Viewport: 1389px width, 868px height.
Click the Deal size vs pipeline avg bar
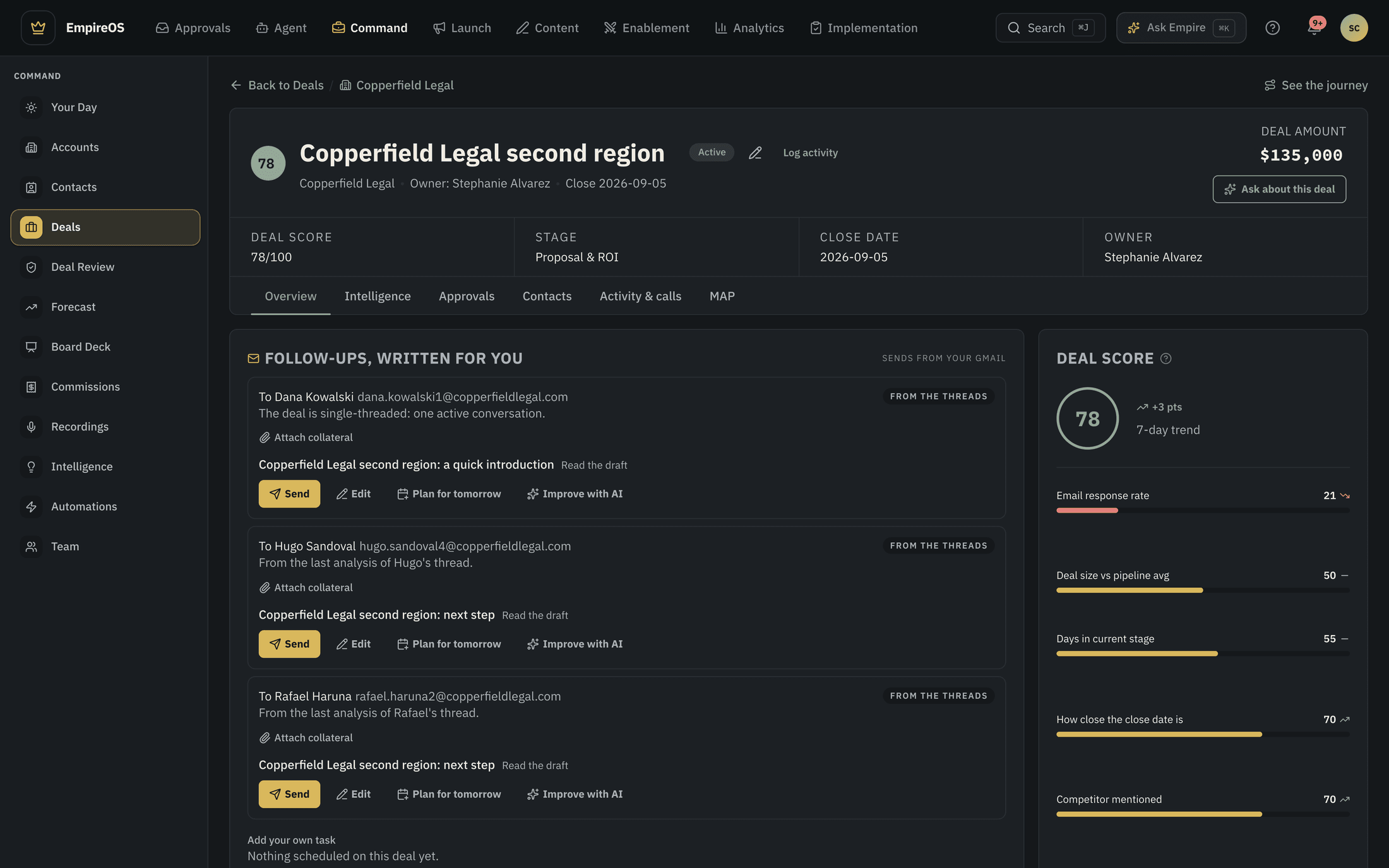point(1203,590)
